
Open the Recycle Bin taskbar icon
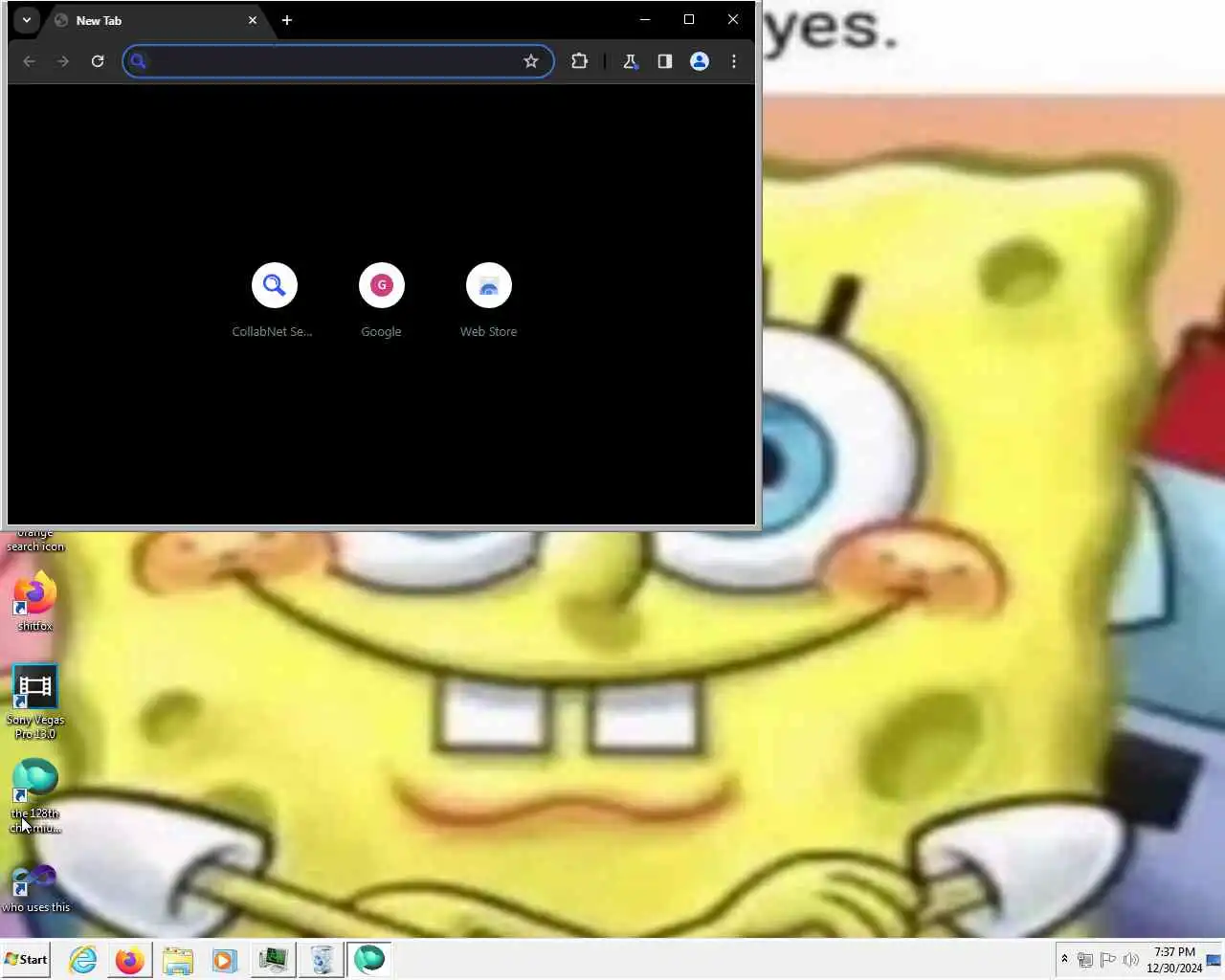(323, 959)
